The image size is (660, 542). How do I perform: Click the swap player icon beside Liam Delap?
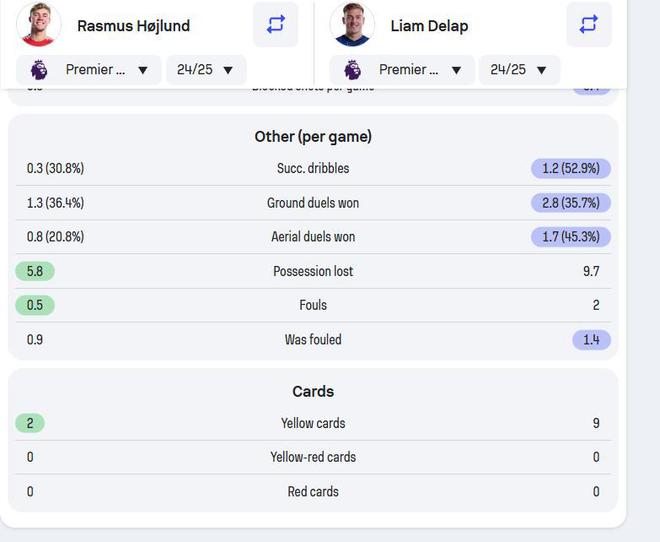(x=588, y=25)
